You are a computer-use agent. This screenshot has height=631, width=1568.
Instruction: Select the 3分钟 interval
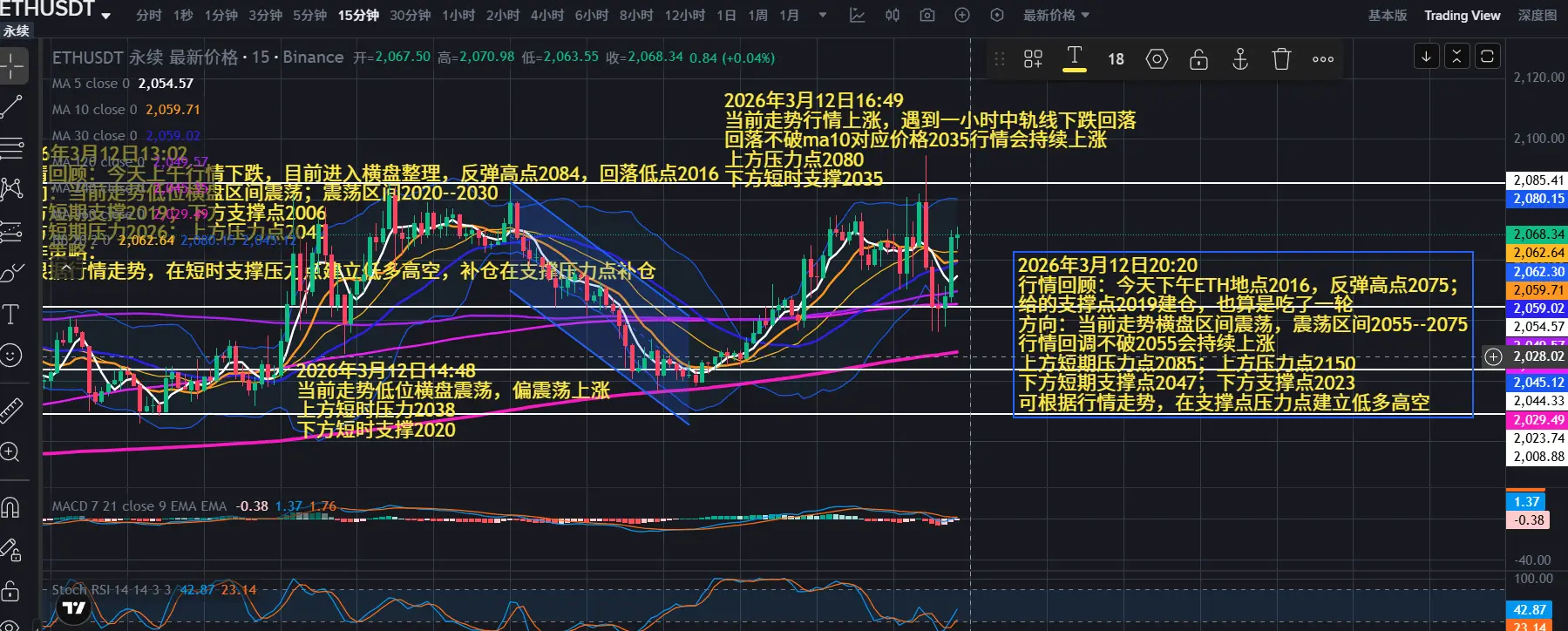pyautogui.click(x=265, y=15)
